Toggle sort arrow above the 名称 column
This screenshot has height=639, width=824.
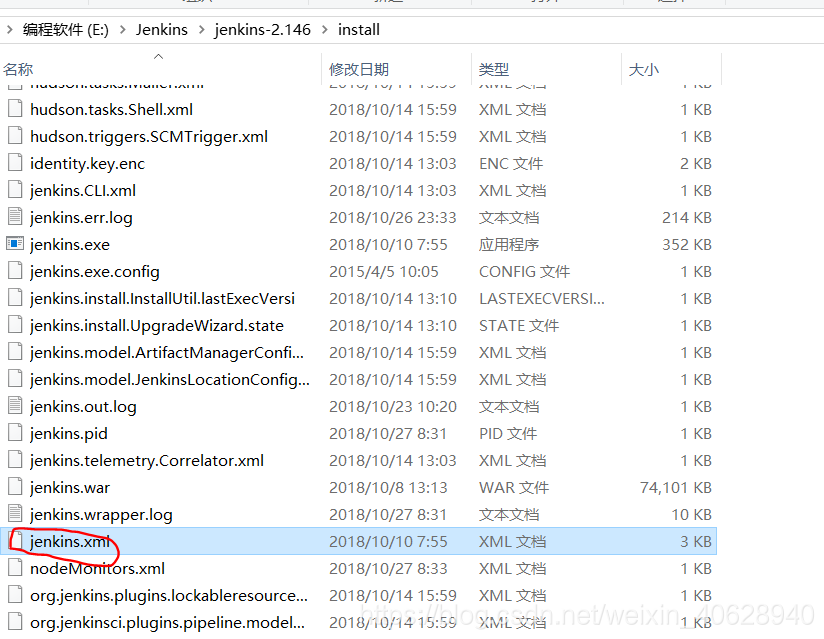(x=158, y=56)
